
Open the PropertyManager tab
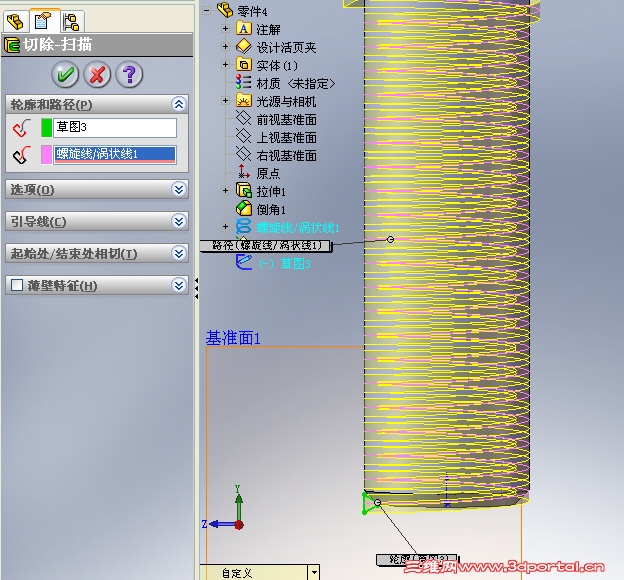click(44, 20)
